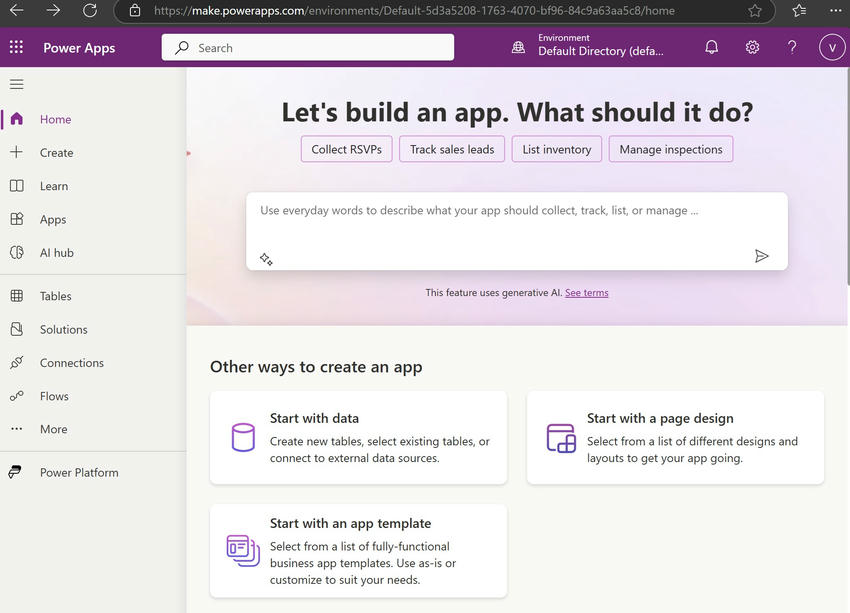Screen dimensions: 850x613
Task: Open AI hub
Action: pyautogui.click(x=56, y=253)
